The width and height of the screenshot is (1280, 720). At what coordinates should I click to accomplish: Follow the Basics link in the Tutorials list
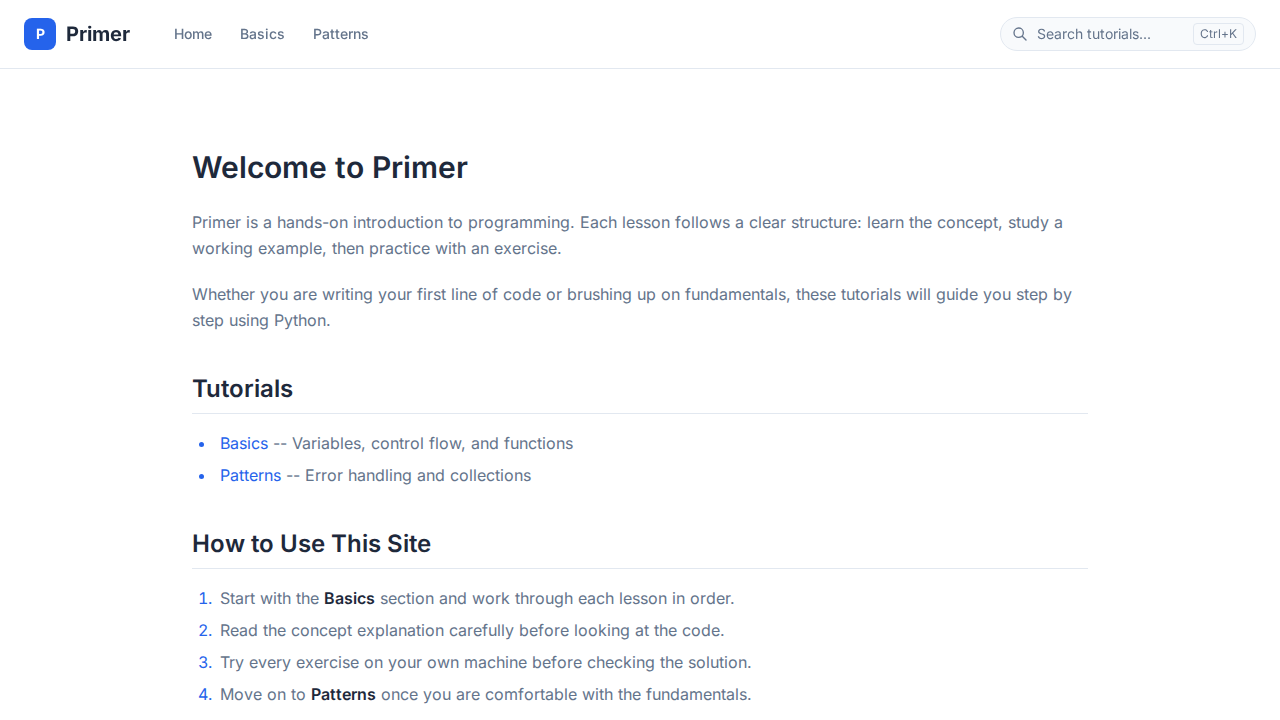click(244, 443)
